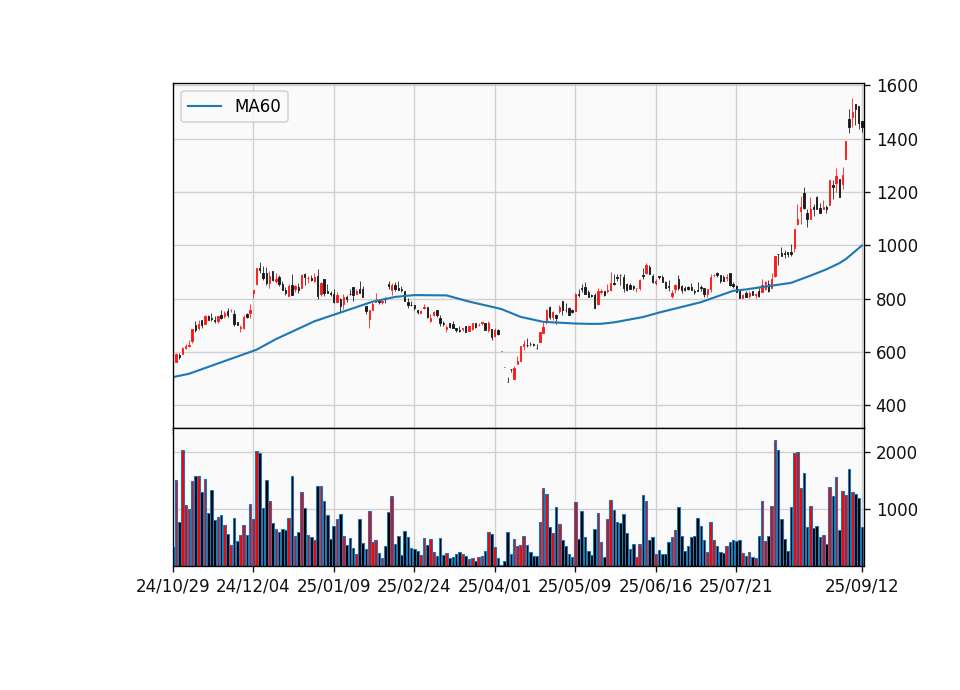Click the 1200 price axis label
This screenshot has height=690, width=960.
point(897,193)
